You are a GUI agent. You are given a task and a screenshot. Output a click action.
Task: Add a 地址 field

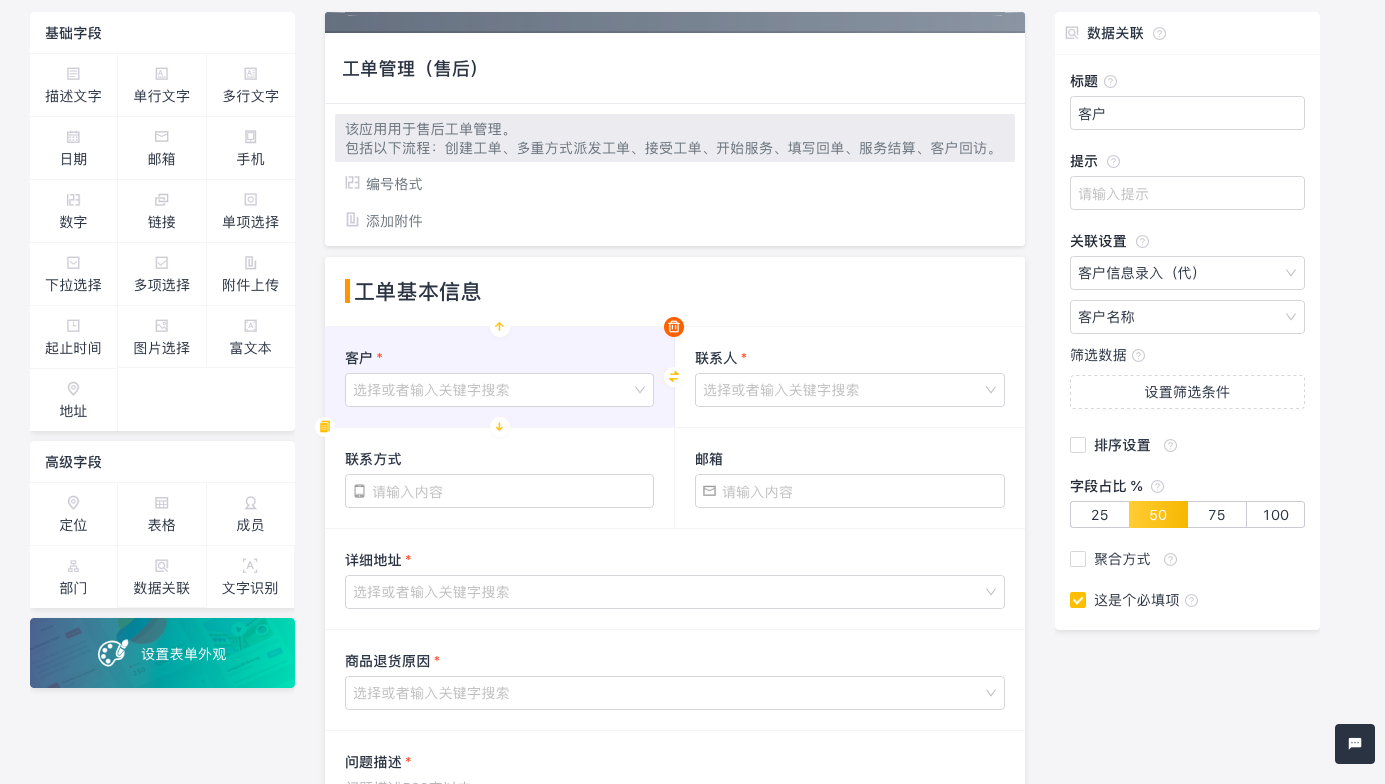click(73, 400)
